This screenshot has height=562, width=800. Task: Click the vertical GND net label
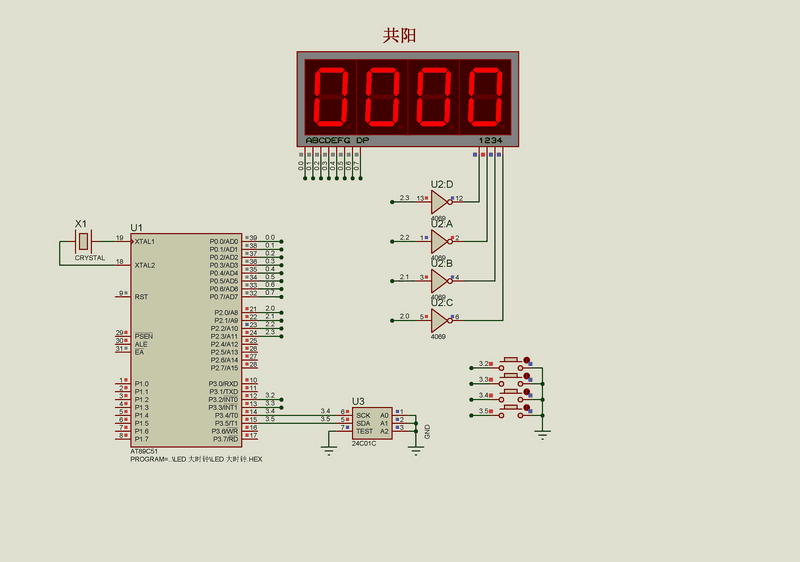pos(427,431)
